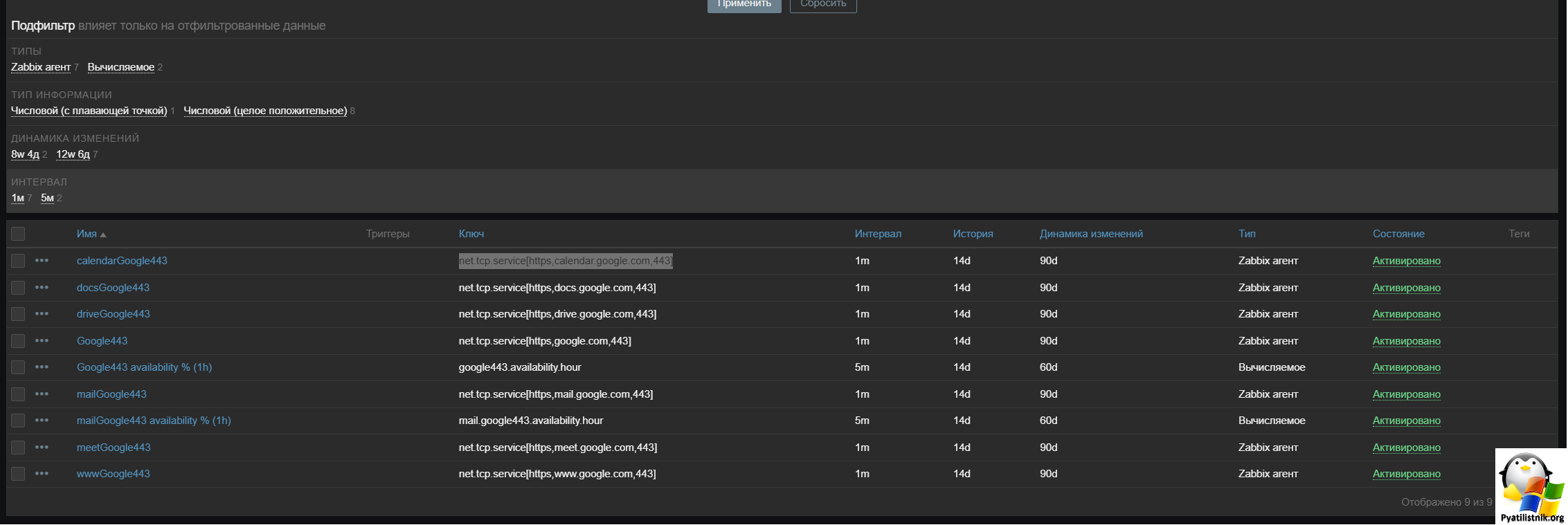Click Отображено 9 из 9 footer text
Image resolution: width=1568 pixels, height=525 pixels.
(x=1446, y=502)
